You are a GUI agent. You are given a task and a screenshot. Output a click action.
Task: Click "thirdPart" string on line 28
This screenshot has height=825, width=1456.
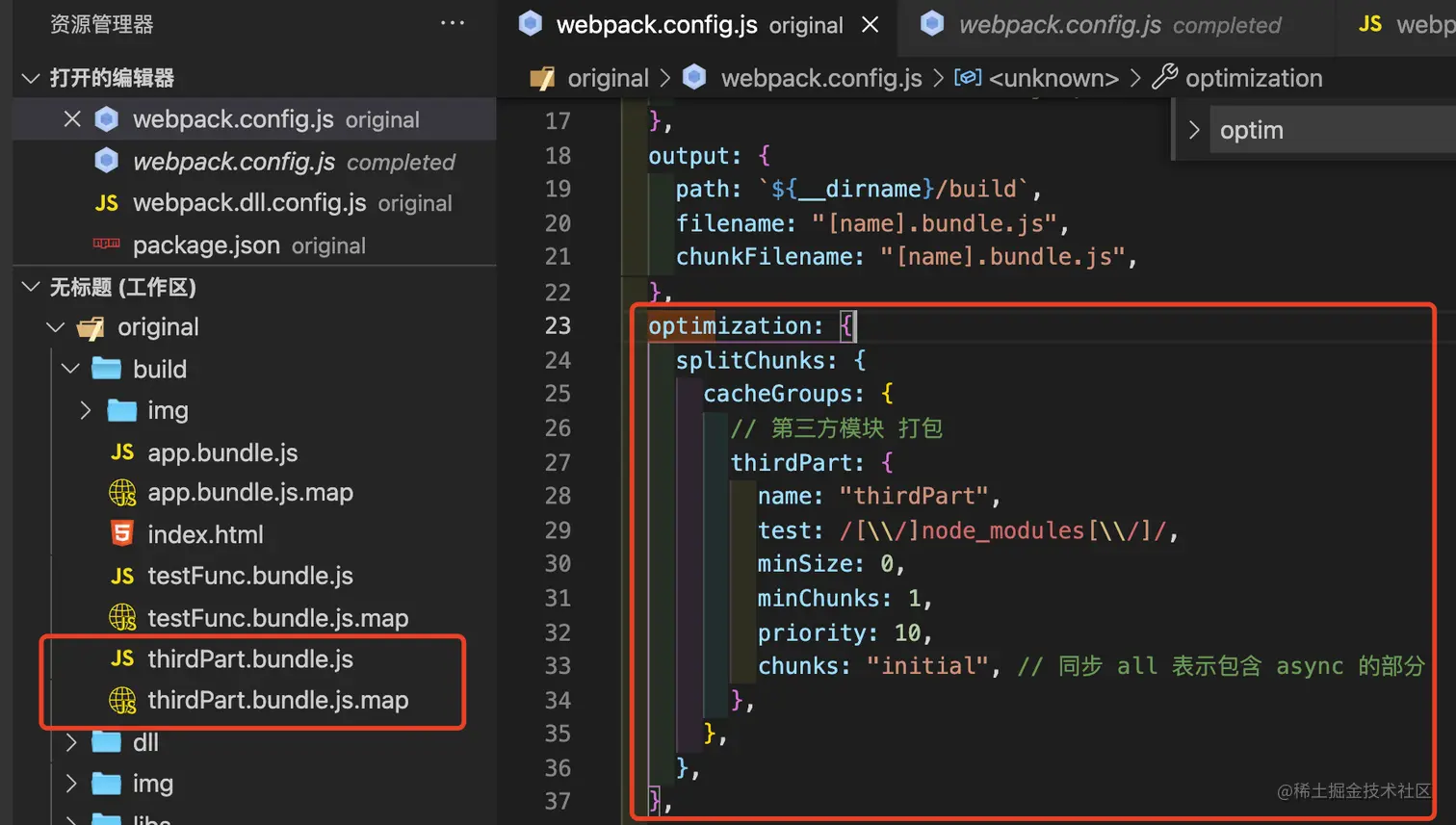914,496
